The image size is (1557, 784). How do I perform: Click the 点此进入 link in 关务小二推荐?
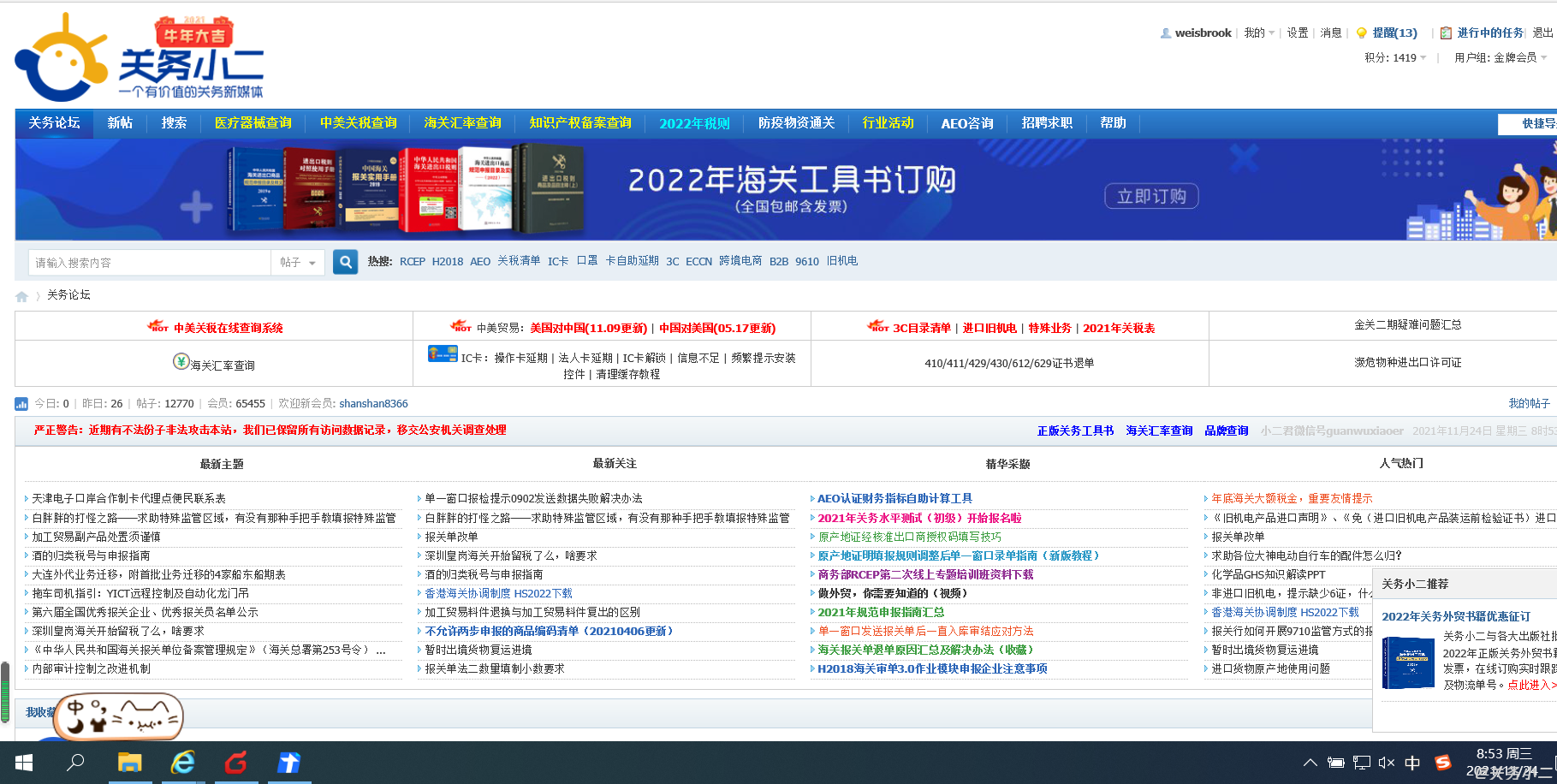[1532, 685]
